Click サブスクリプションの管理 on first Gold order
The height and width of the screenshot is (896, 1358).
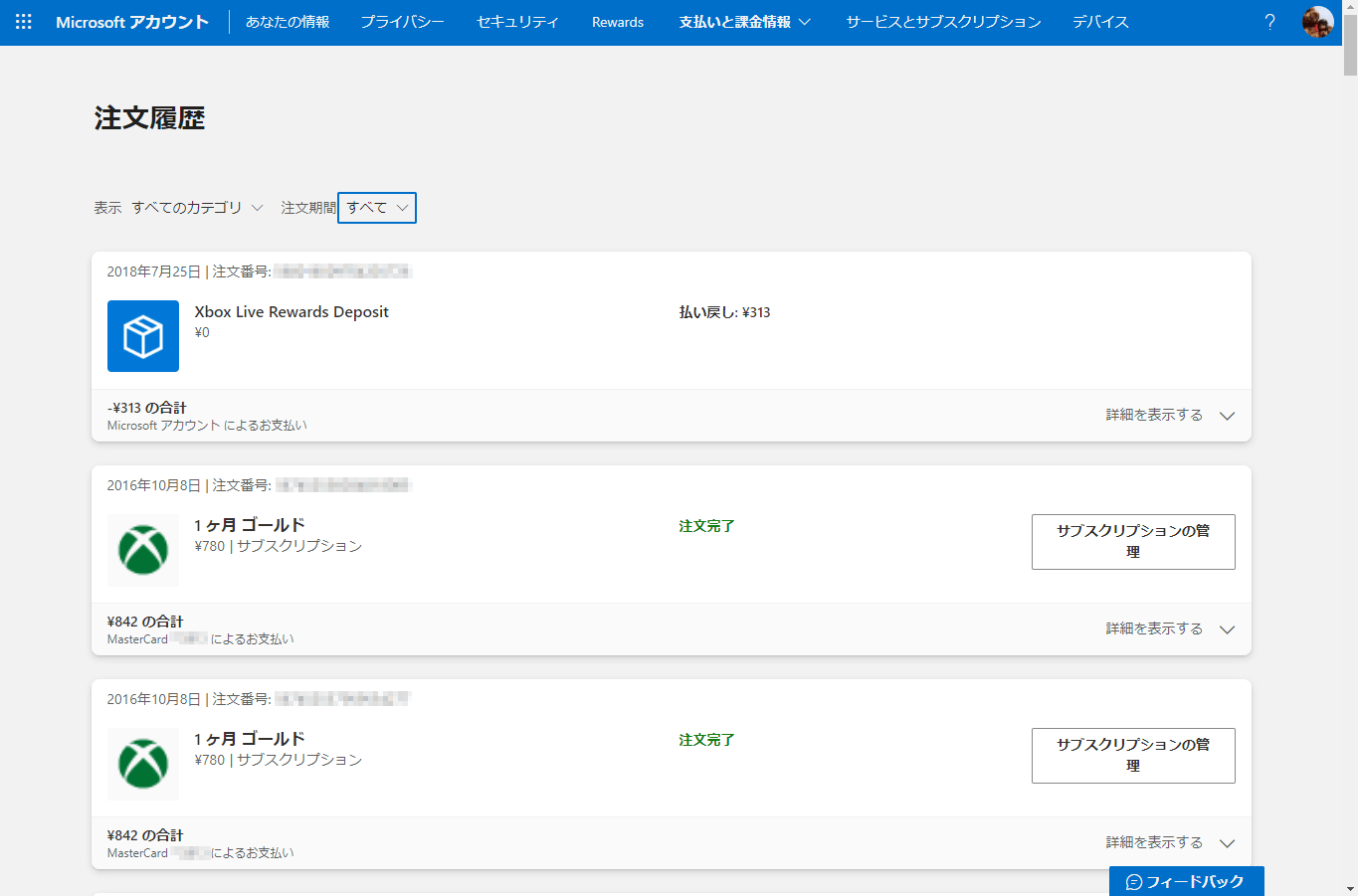(x=1133, y=542)
